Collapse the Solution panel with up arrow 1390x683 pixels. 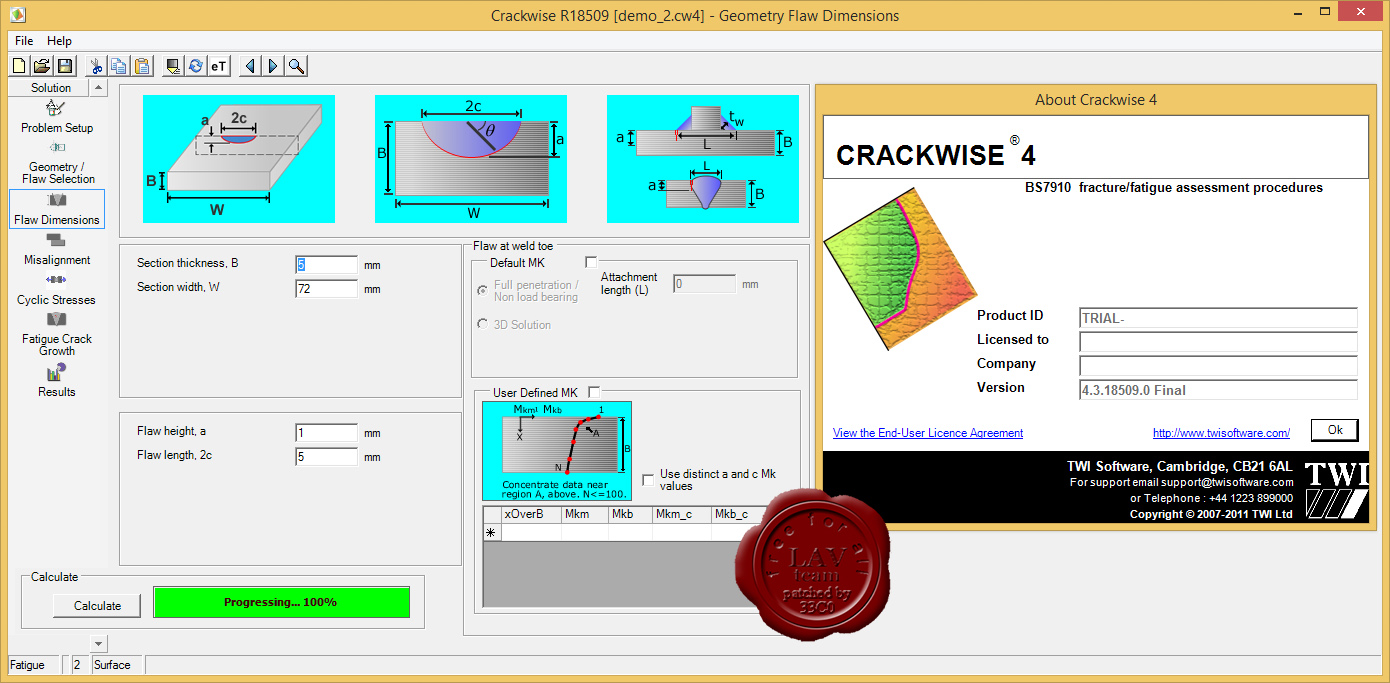click(x=98, y=88)
